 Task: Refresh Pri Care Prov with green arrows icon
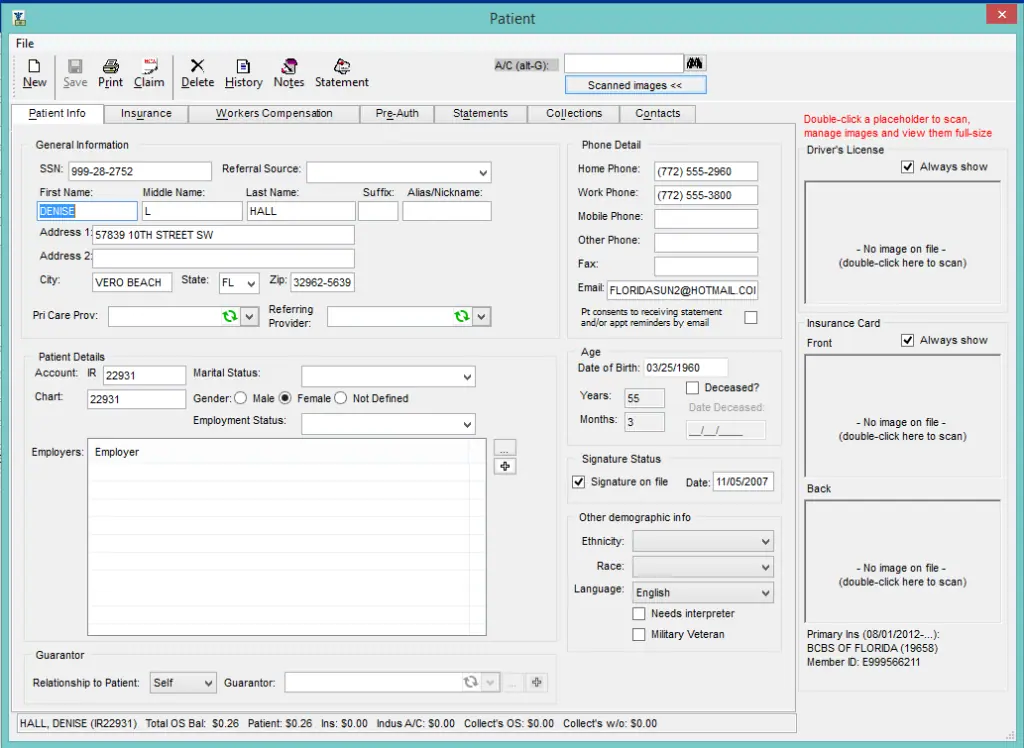click(x=231, y=315)
